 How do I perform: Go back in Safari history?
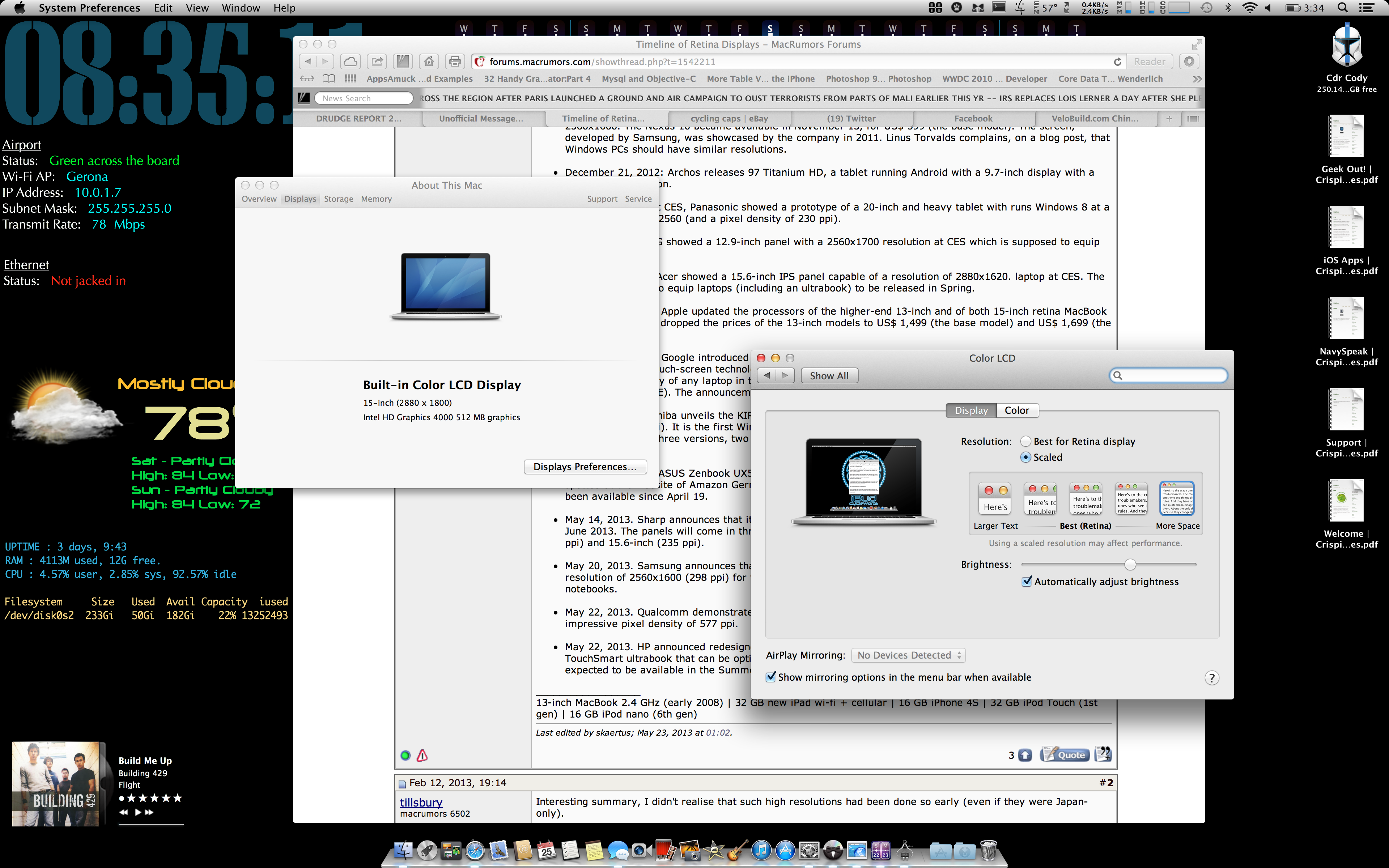tap(308, 61)
